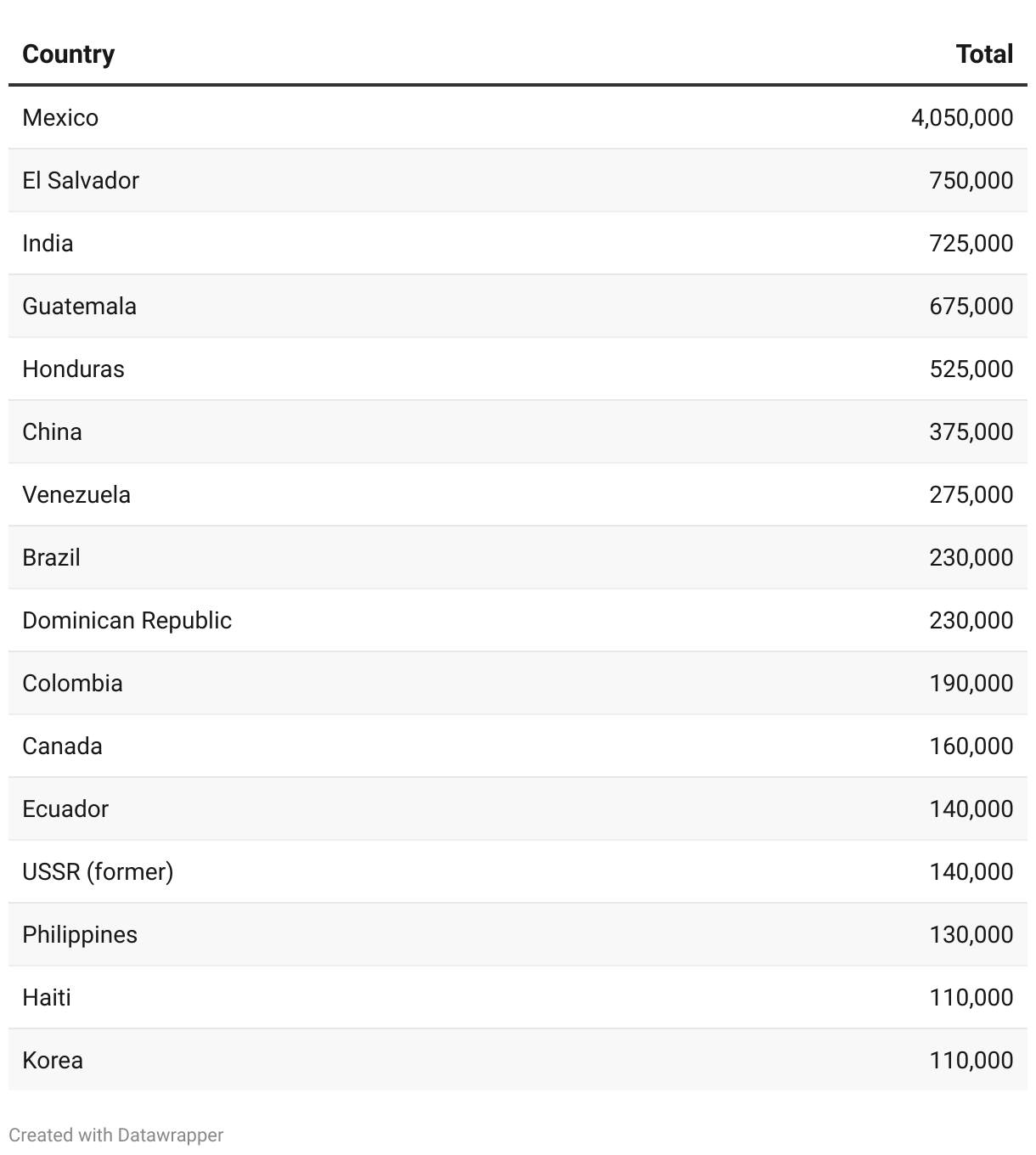The width and height of the screenshot is (1036, 1155).
Task: Select the Venezuela country cell
Action: [x=76, y=494]
